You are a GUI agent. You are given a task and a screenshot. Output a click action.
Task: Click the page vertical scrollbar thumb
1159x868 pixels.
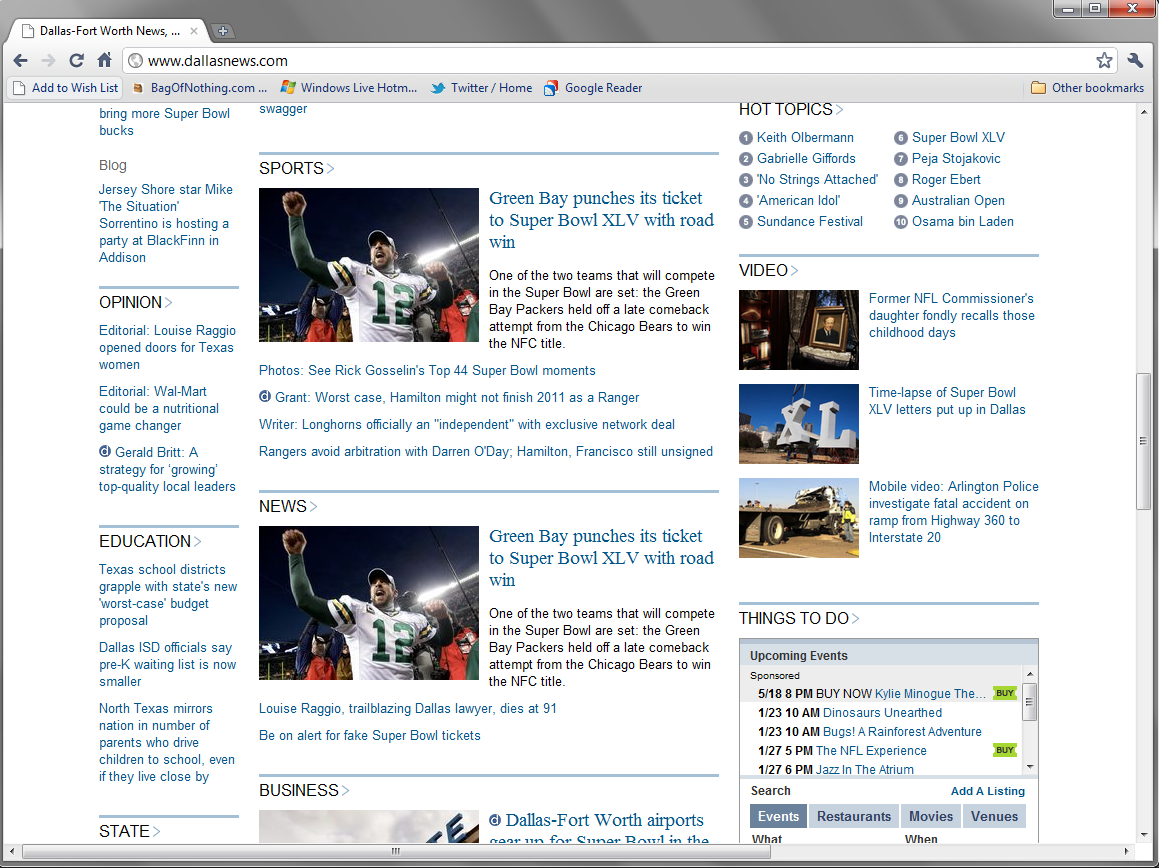point(1143,441)
